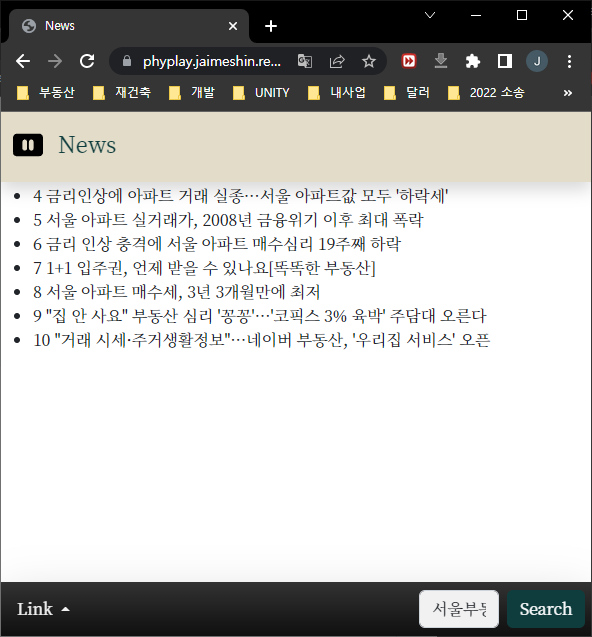Click the share page icon
The image size is (592, 637).
[337, 61]
